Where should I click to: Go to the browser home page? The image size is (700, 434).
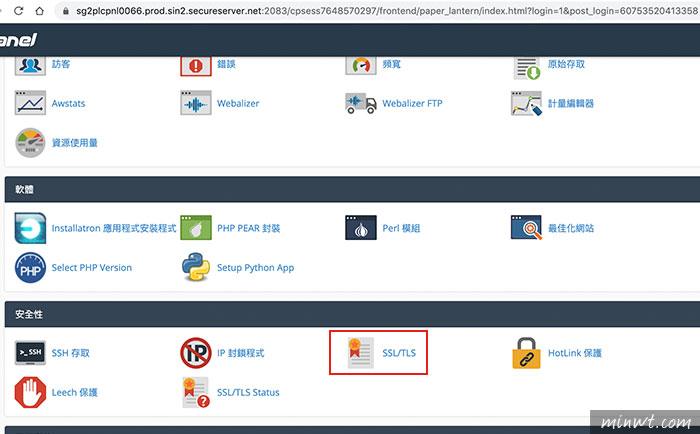(x=40, y=11)
